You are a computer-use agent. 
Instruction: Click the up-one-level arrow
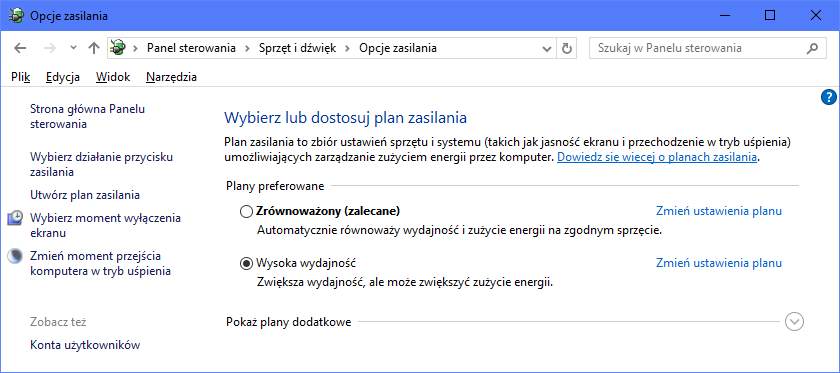[94, 48]
